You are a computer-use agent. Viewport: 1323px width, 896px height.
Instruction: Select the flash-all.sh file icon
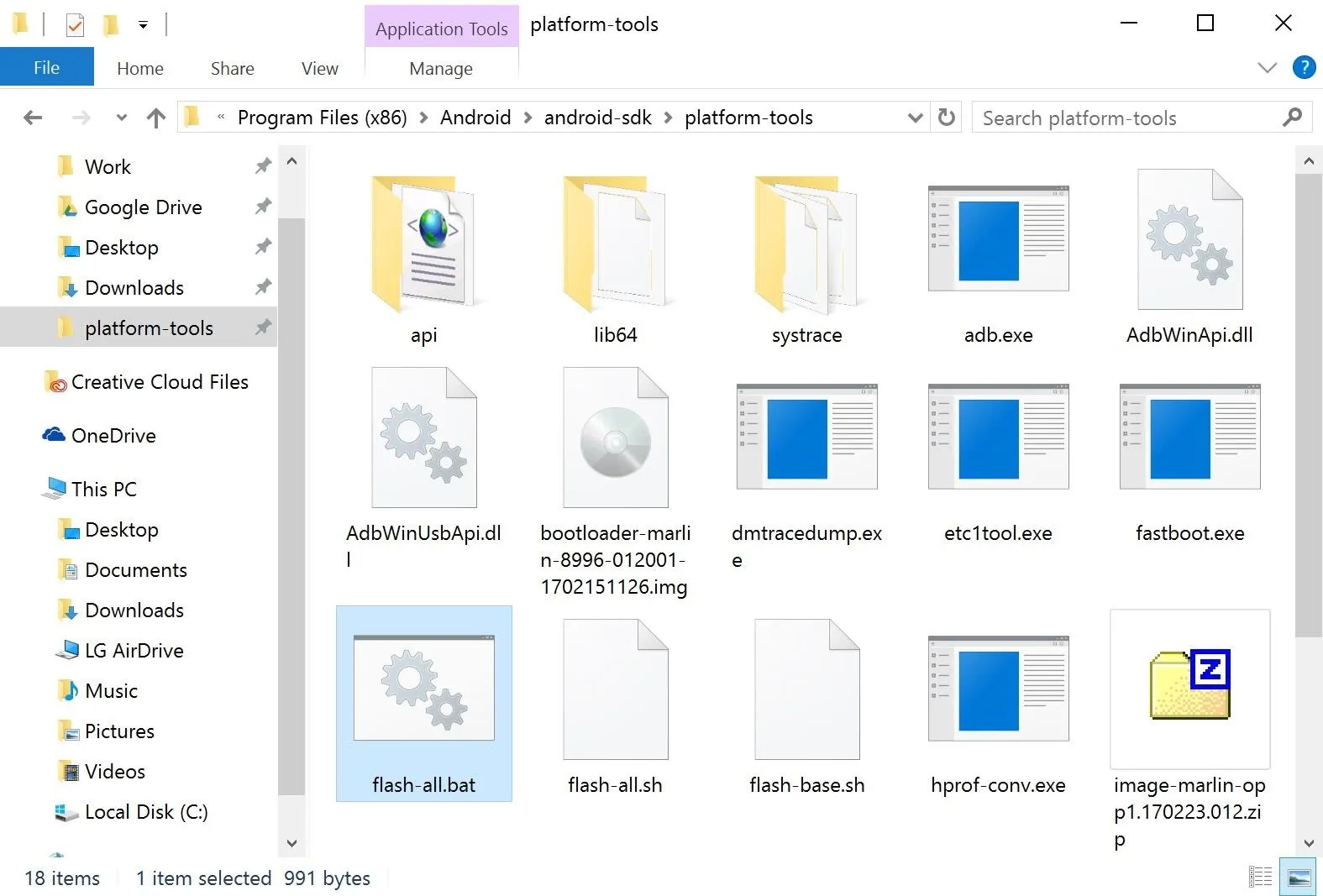[616, 689]
